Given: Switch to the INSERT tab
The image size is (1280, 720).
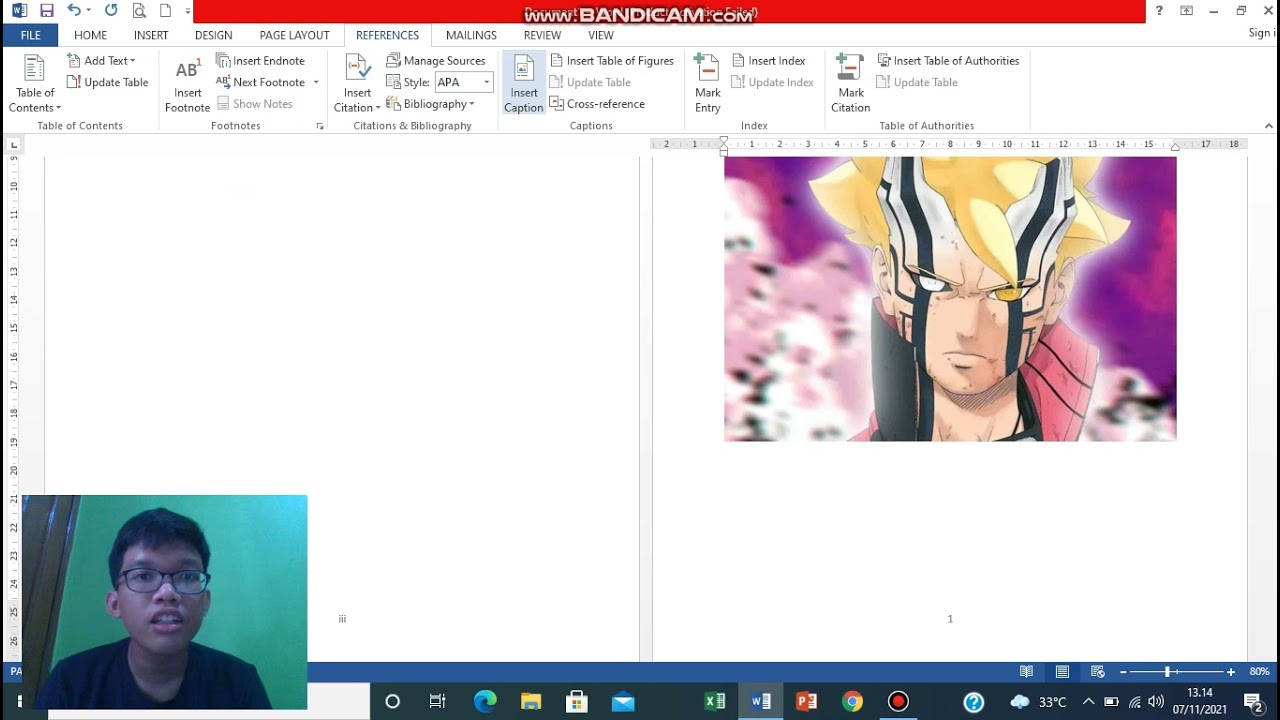Looking at the screenshot, I should (151, 35).
